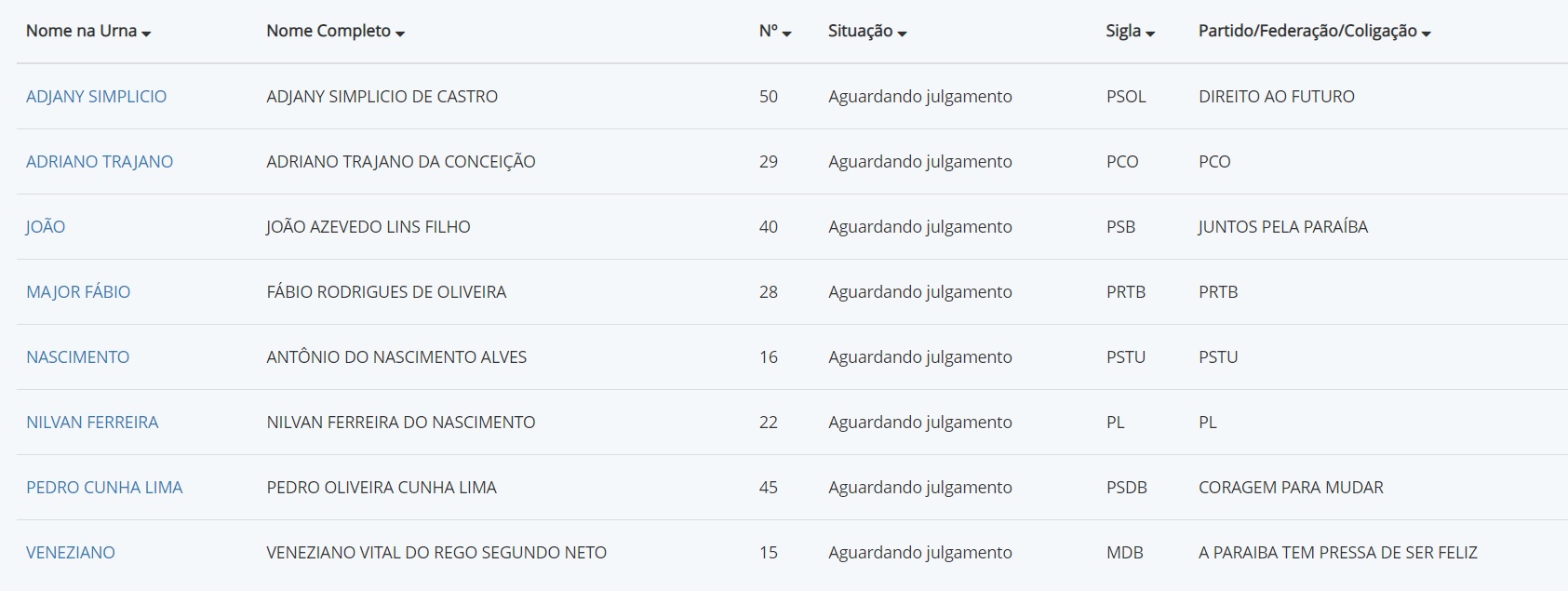Click the Nome Completo column header
1568x591 pixels.
click(x=328, y=31)
